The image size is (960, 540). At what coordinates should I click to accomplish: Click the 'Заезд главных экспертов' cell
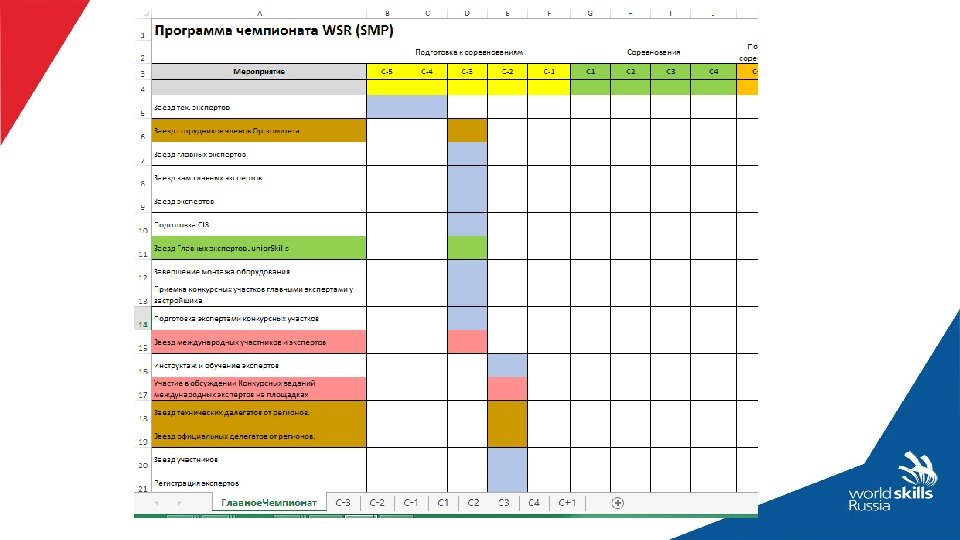click(x=259, y=154)
